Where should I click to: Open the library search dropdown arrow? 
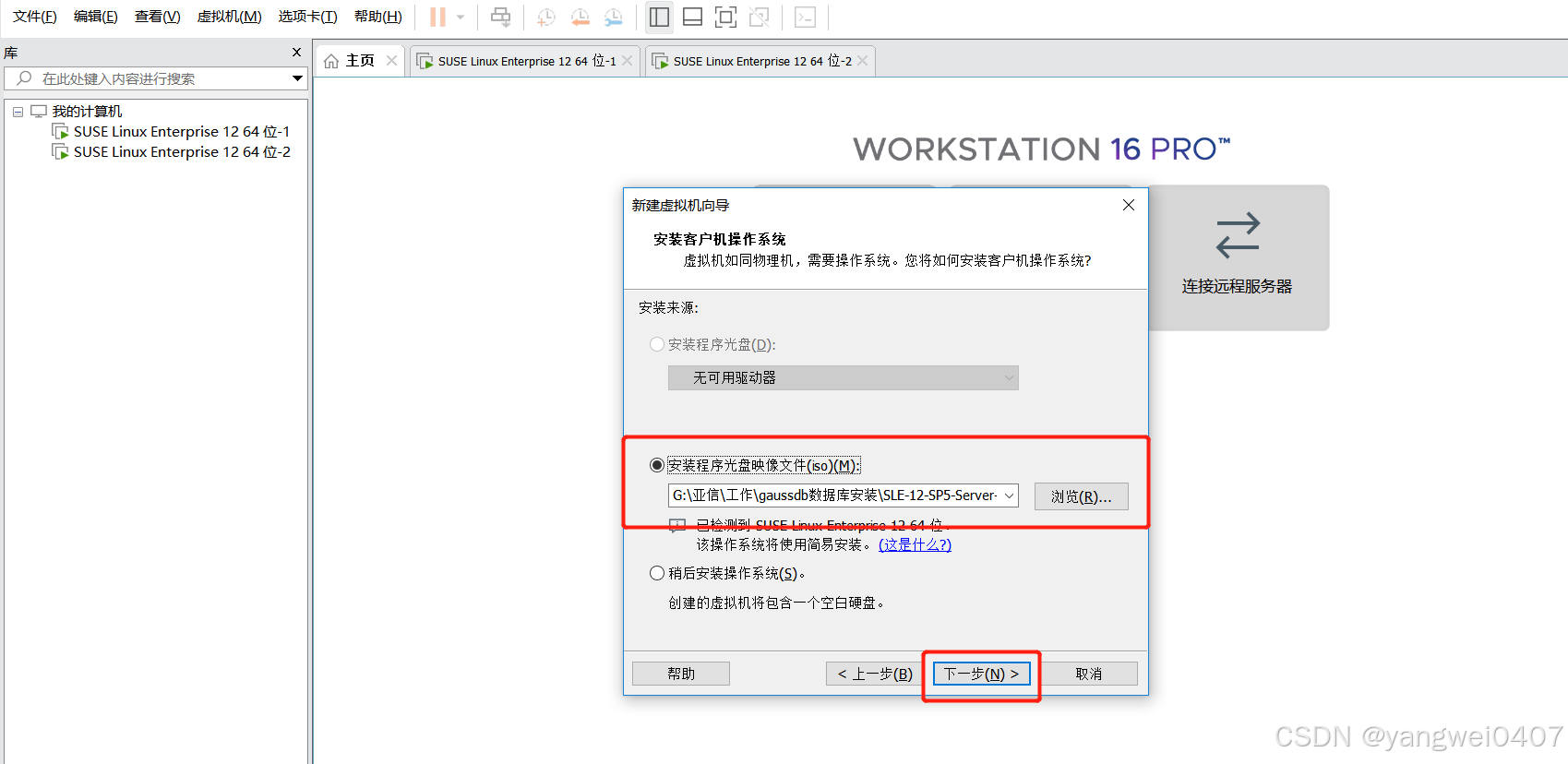coord(297,78)
